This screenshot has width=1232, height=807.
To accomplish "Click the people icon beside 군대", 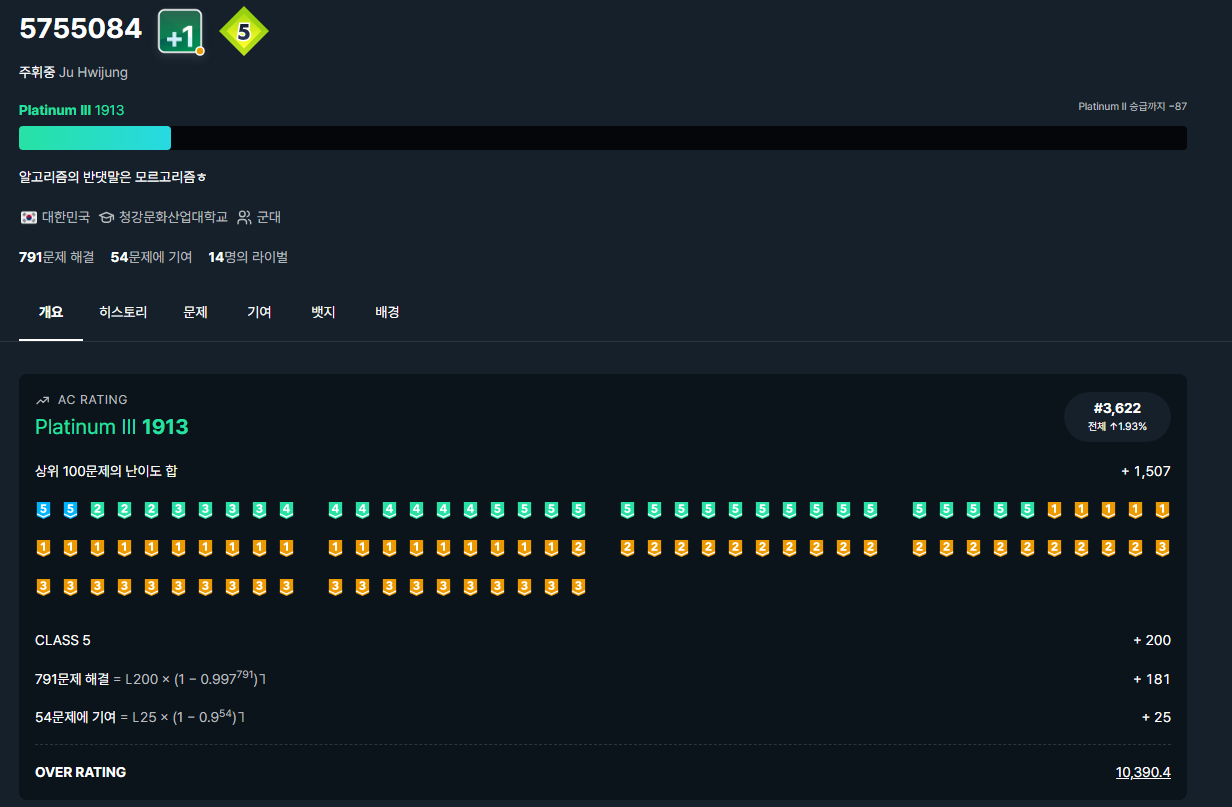I will coord(244,217).
